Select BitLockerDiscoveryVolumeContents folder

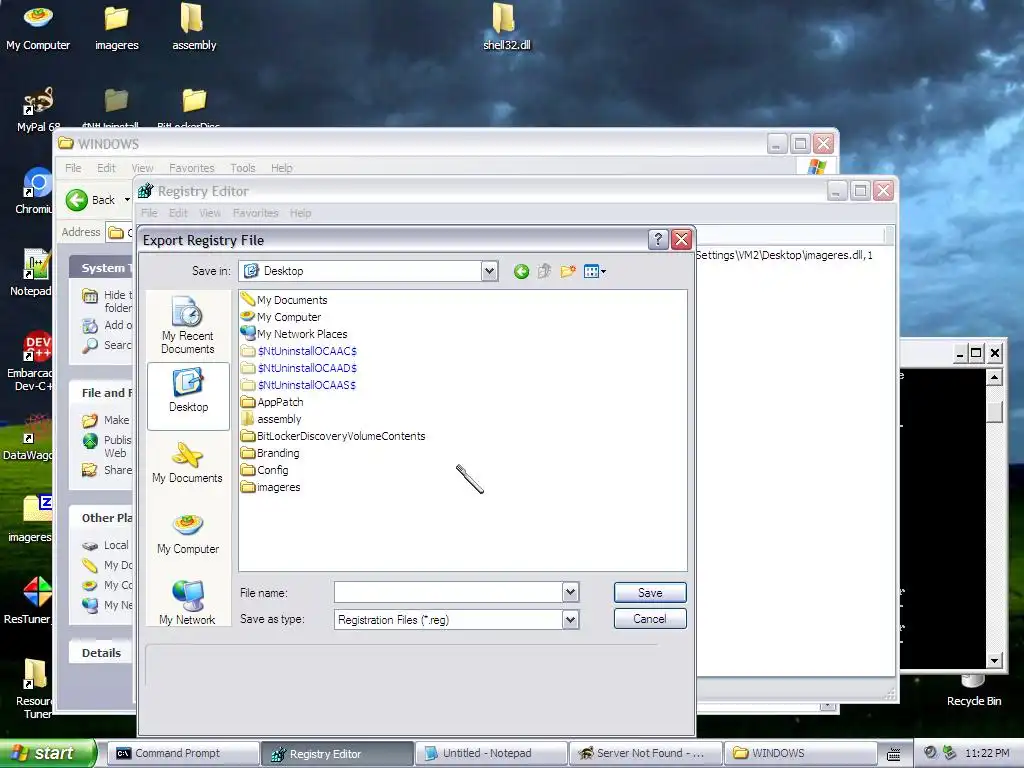(x=333, y=436)
